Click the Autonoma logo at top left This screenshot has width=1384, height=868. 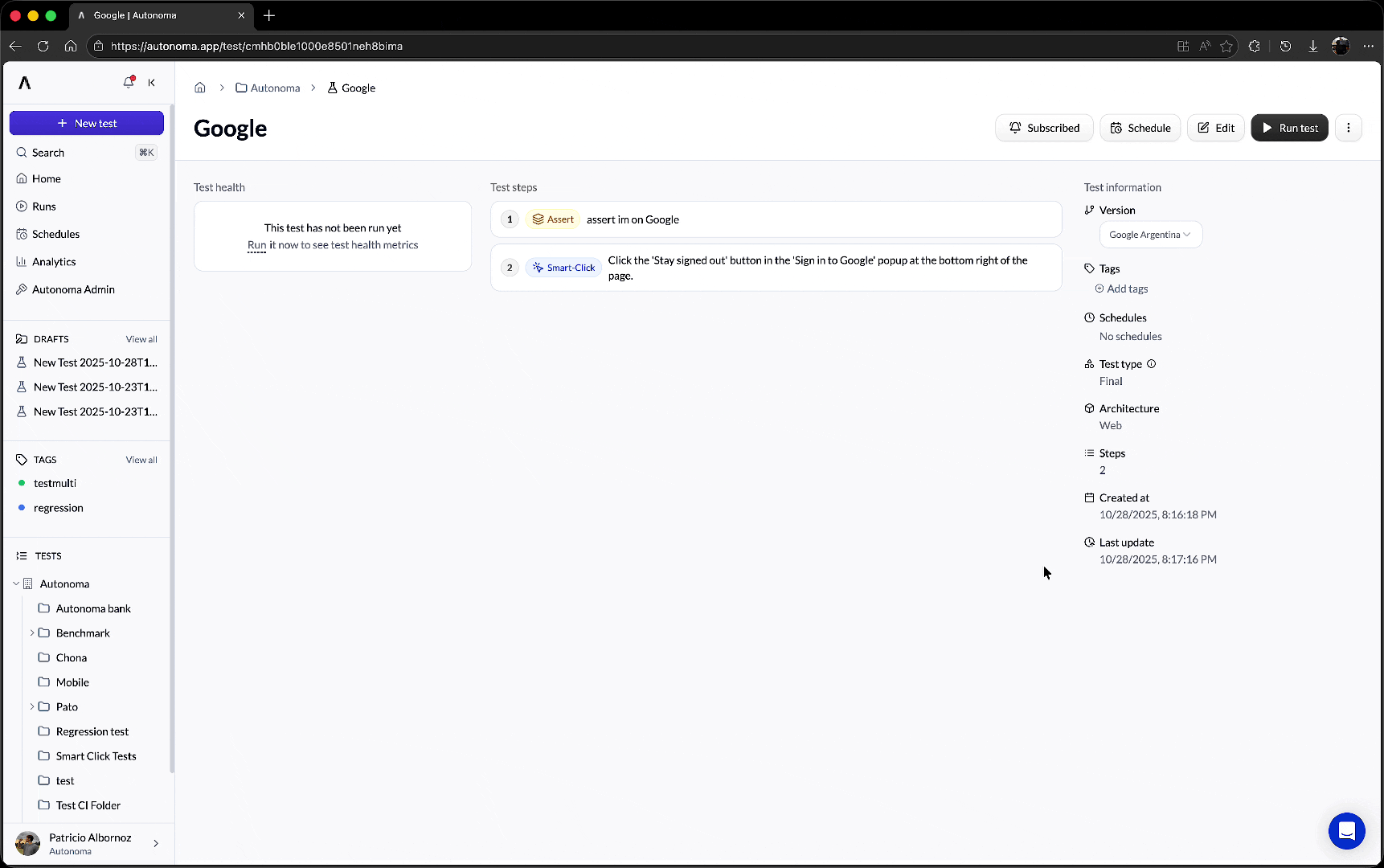[x=23, y=82]
